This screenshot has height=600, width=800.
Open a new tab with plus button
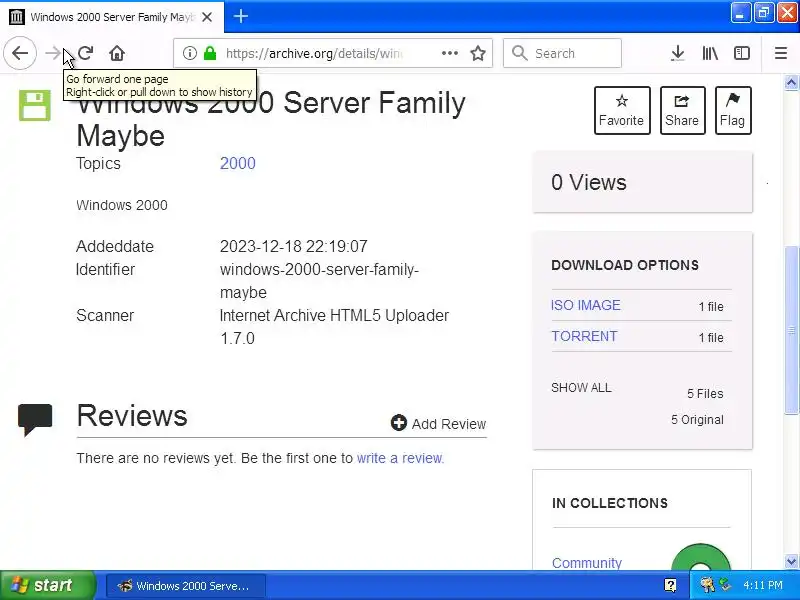point(241,16)
